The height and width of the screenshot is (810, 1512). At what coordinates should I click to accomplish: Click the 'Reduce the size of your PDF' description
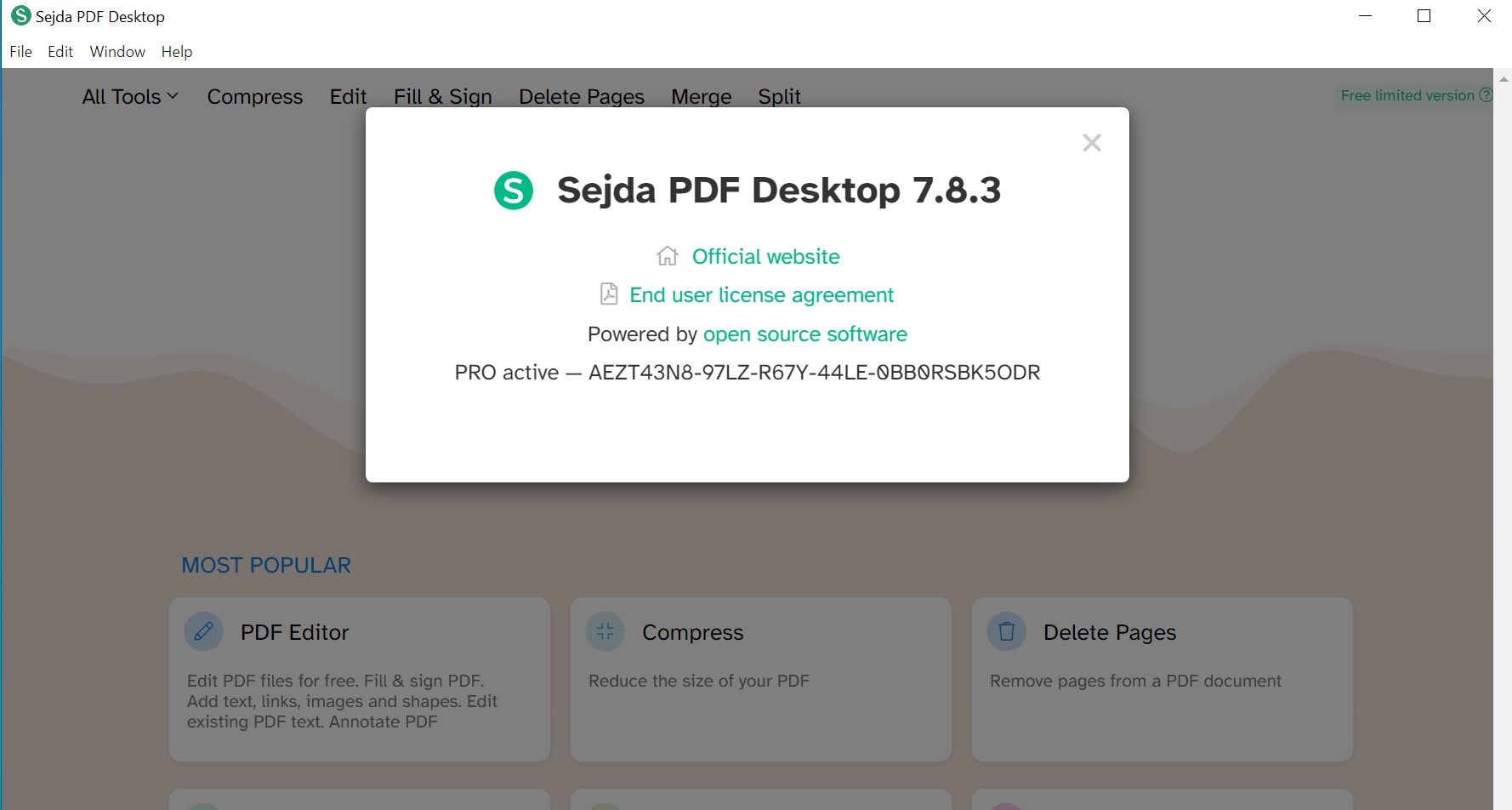[x=699, y=681]
